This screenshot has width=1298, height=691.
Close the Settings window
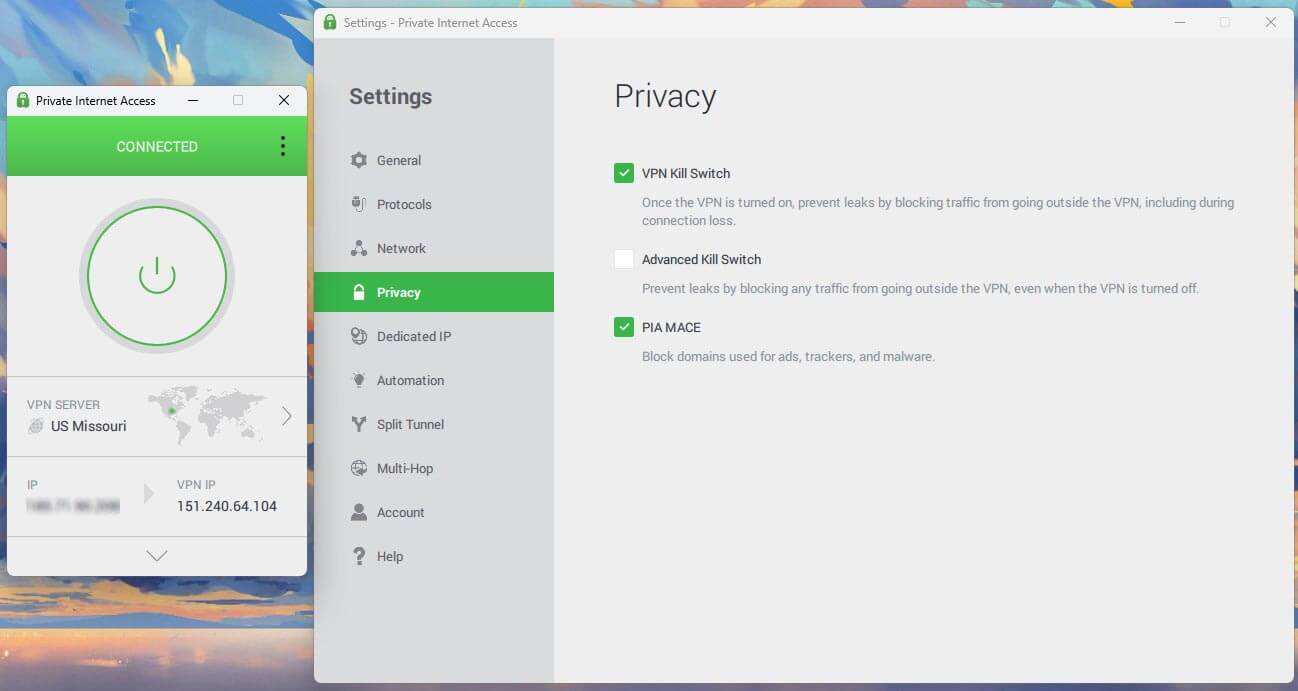click(1271, 22)
